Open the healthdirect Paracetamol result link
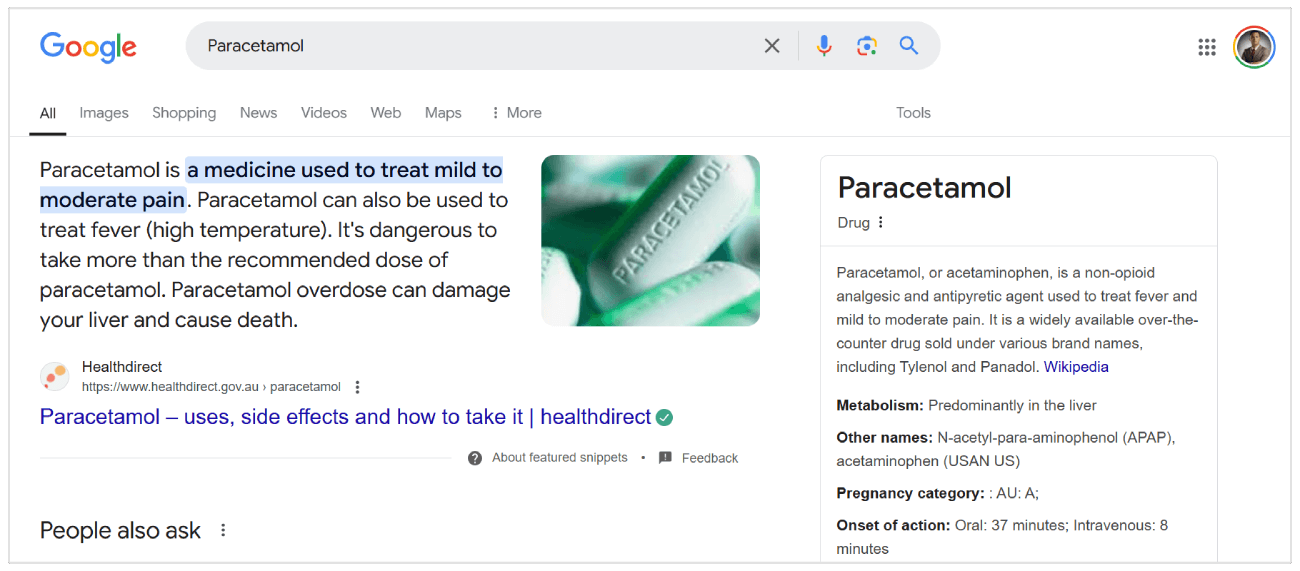 point(345,417)
